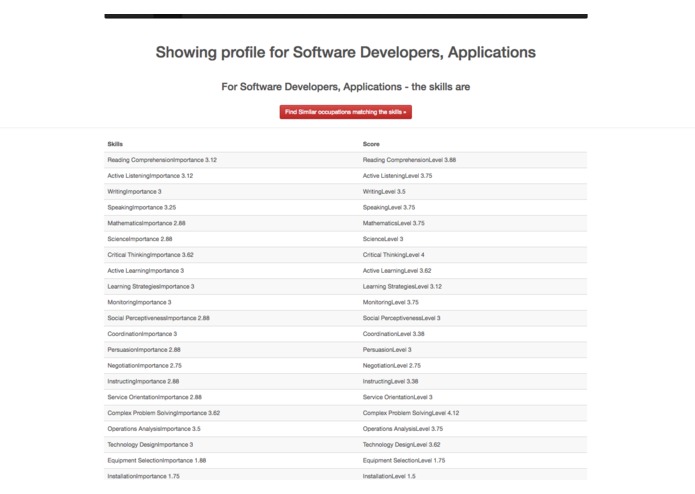Click Service OrientationLevel 3 cell

(398, 397)
